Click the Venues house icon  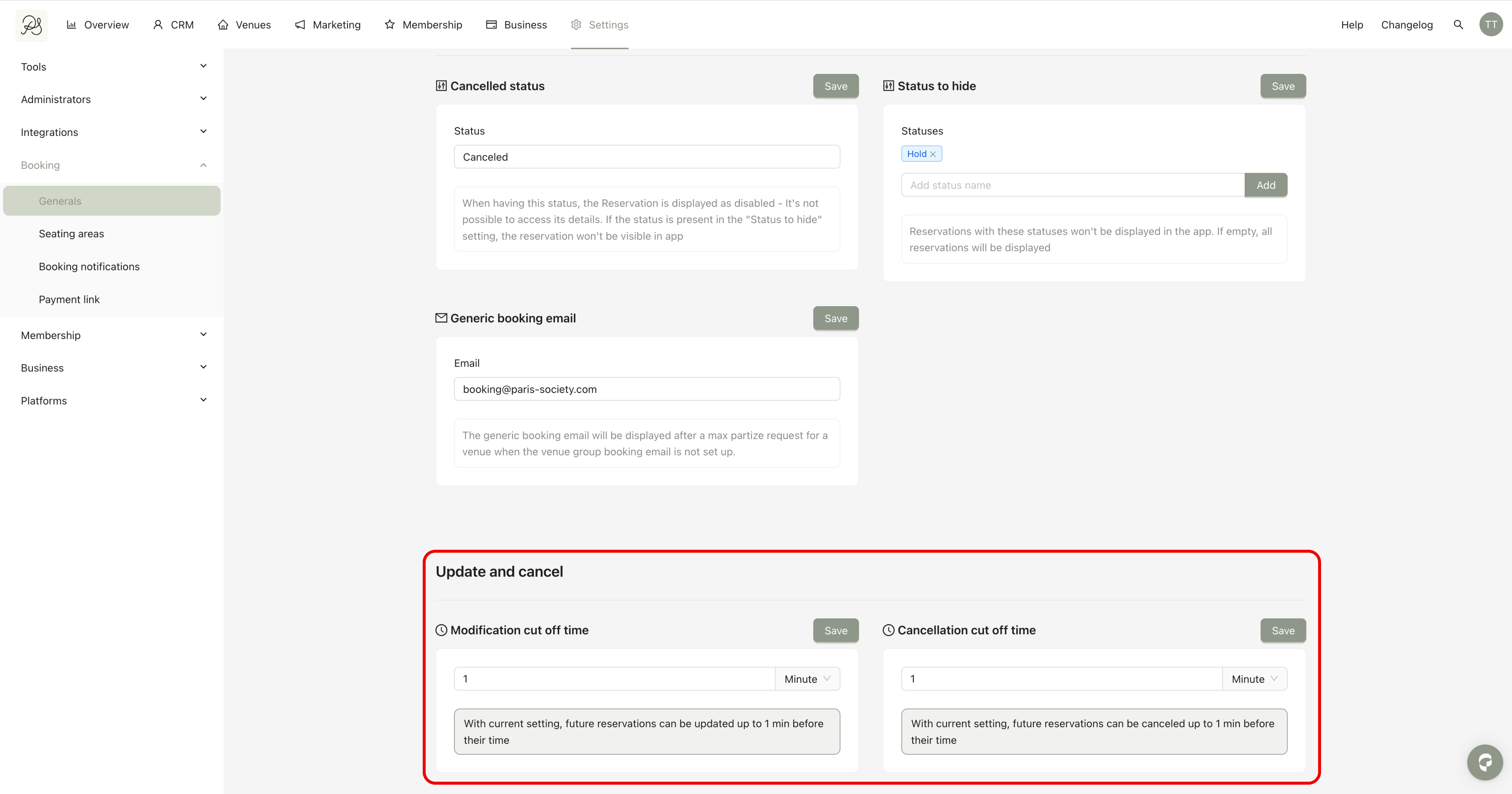pyautogui.click(x=223, y=25)
